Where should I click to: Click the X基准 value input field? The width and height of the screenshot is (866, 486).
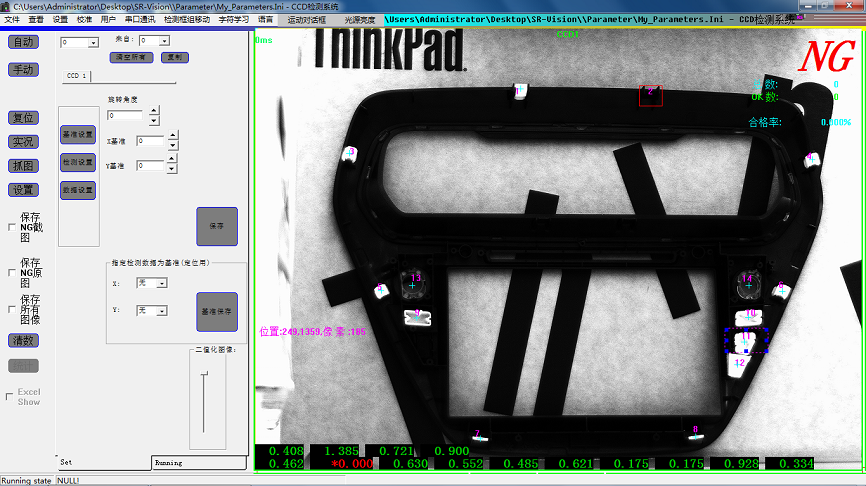point(150,141)
